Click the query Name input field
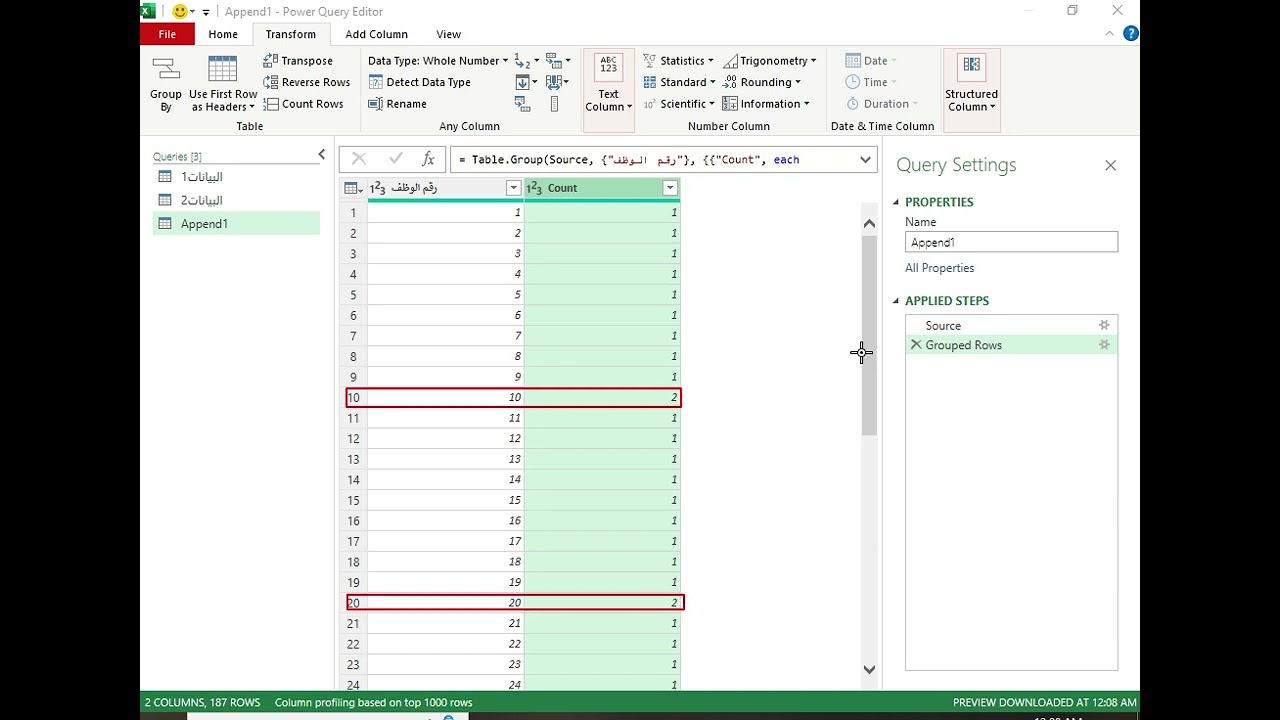Image resolution: width=1280 pixels, height=720 pixels. [1011, 242]
